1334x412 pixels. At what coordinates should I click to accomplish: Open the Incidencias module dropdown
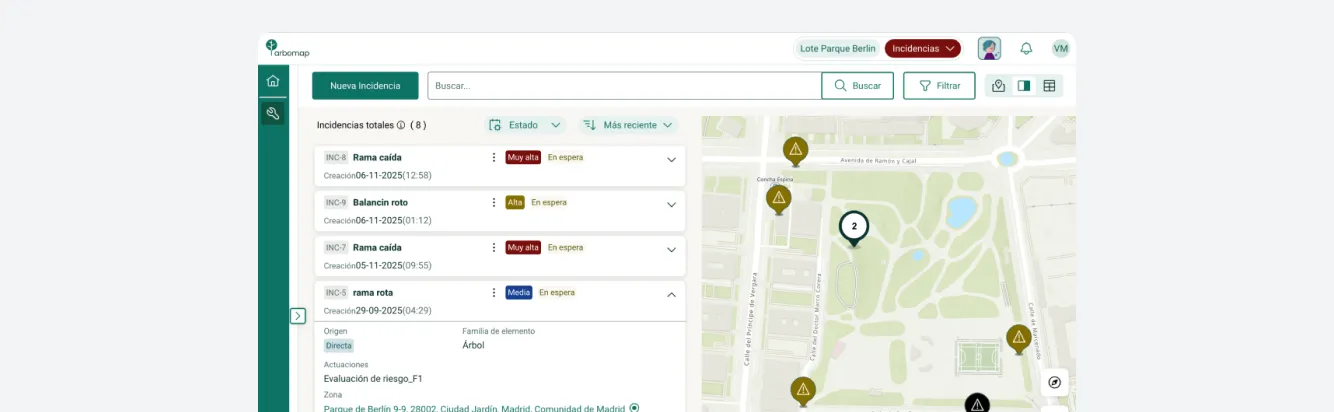point(922,48)
